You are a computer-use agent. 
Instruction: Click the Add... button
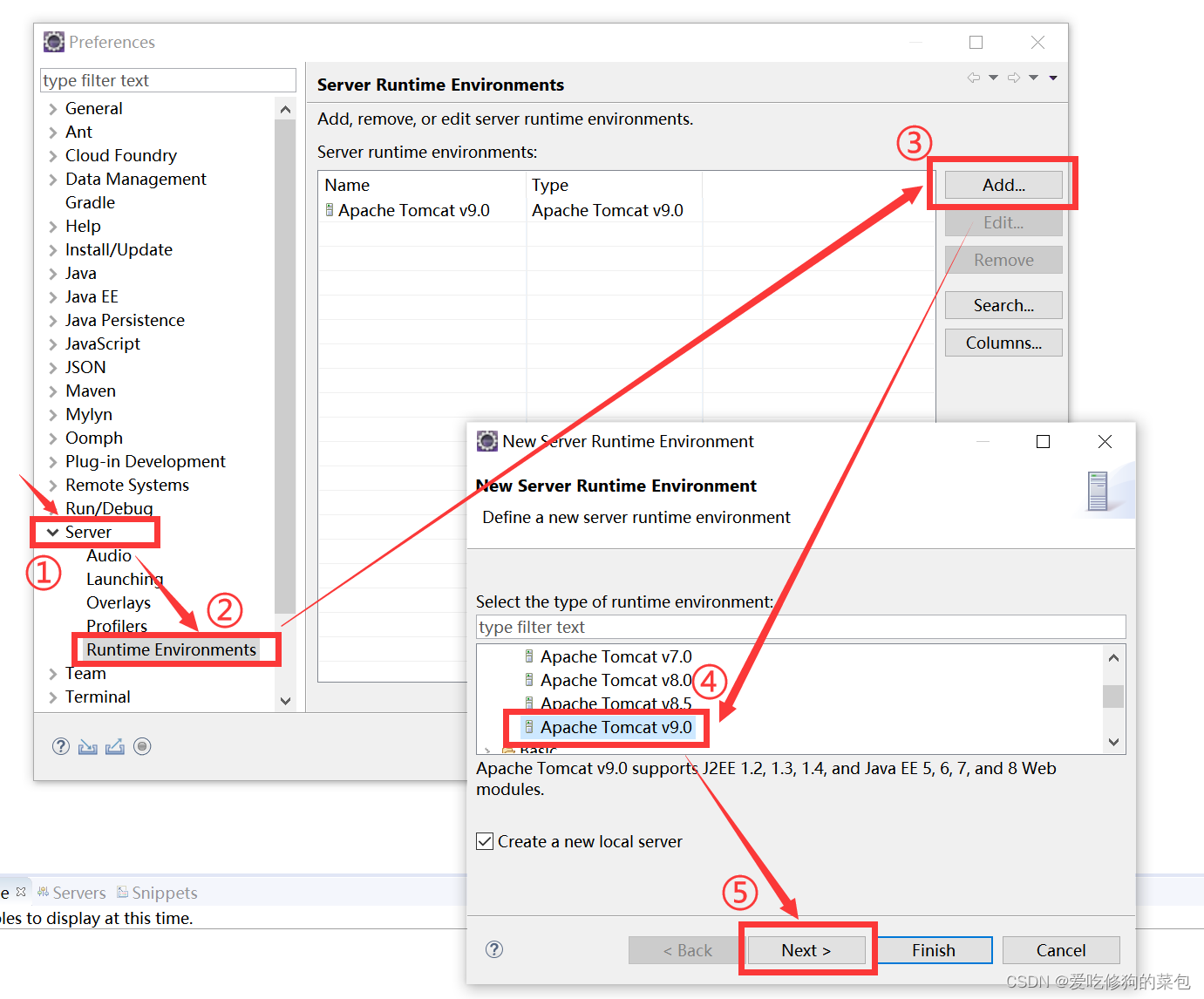(x=1003, y=185)
